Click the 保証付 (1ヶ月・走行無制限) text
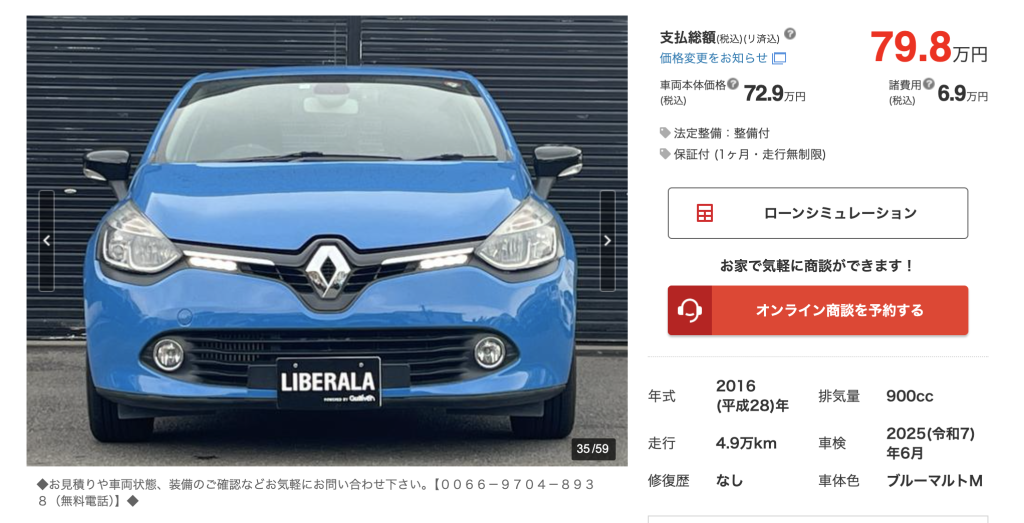Image resolution: width=1024 pixels, height=523 pixels. click(750, 154)
